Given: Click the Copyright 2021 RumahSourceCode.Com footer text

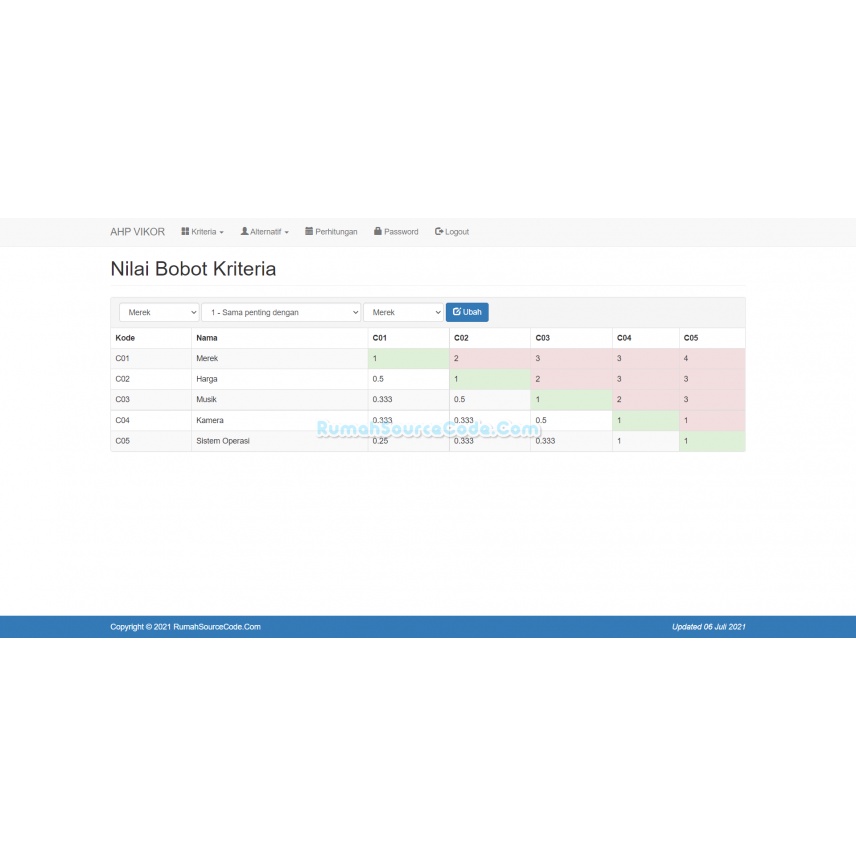Looking at the screenshot, I should click(186, 627).
